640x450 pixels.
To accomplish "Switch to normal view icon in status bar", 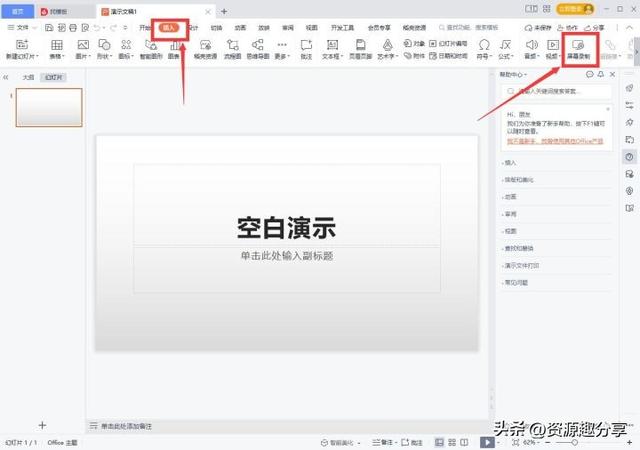I will coord(439,442).
